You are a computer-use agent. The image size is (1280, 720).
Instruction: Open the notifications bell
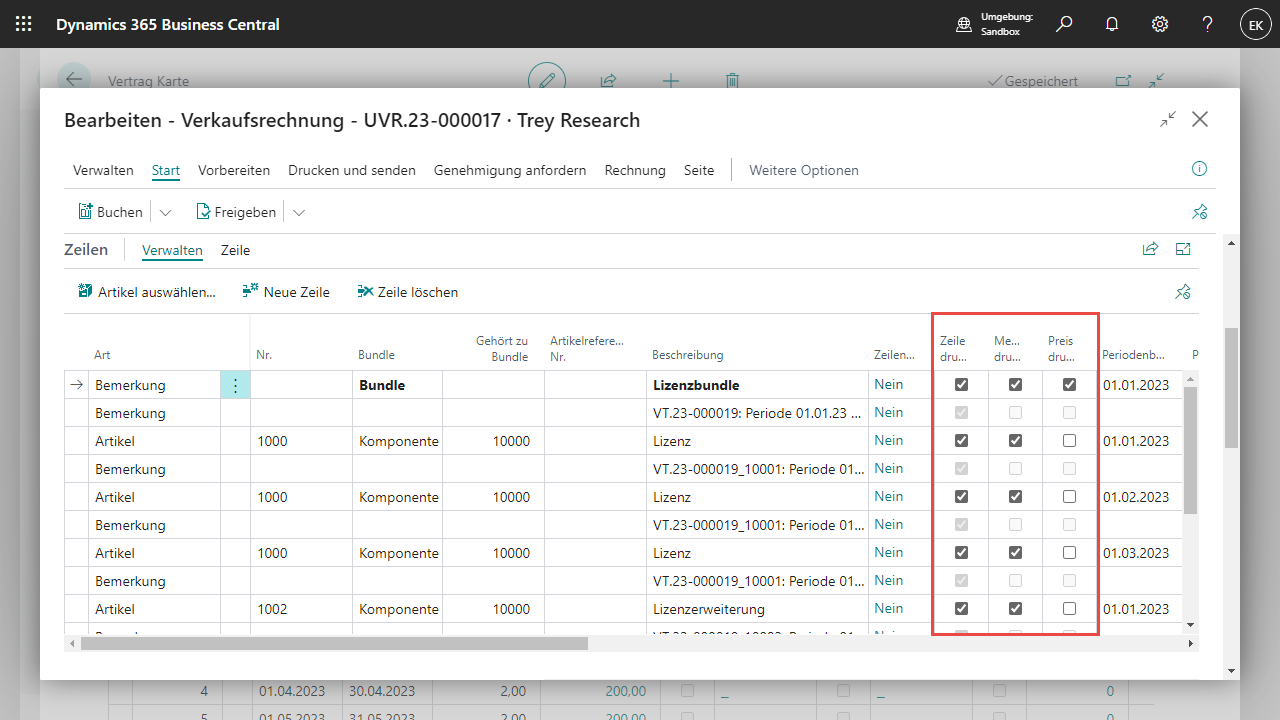[1112, 24]
